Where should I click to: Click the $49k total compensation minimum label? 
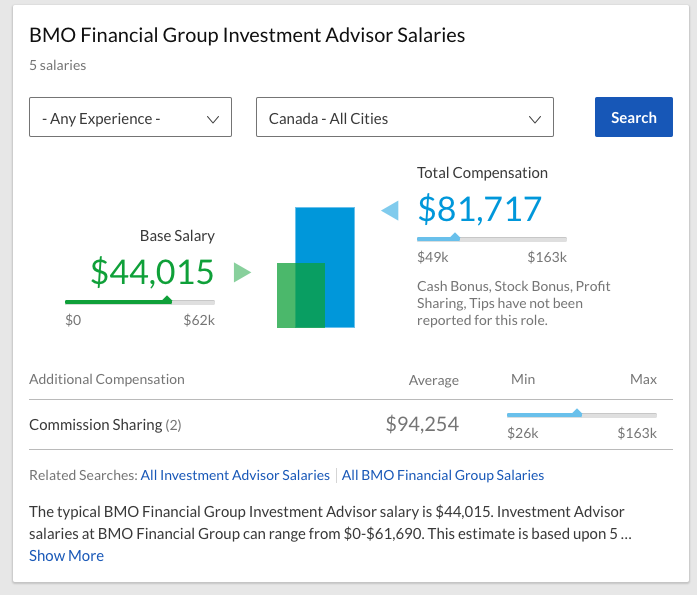tap(433, 257)
